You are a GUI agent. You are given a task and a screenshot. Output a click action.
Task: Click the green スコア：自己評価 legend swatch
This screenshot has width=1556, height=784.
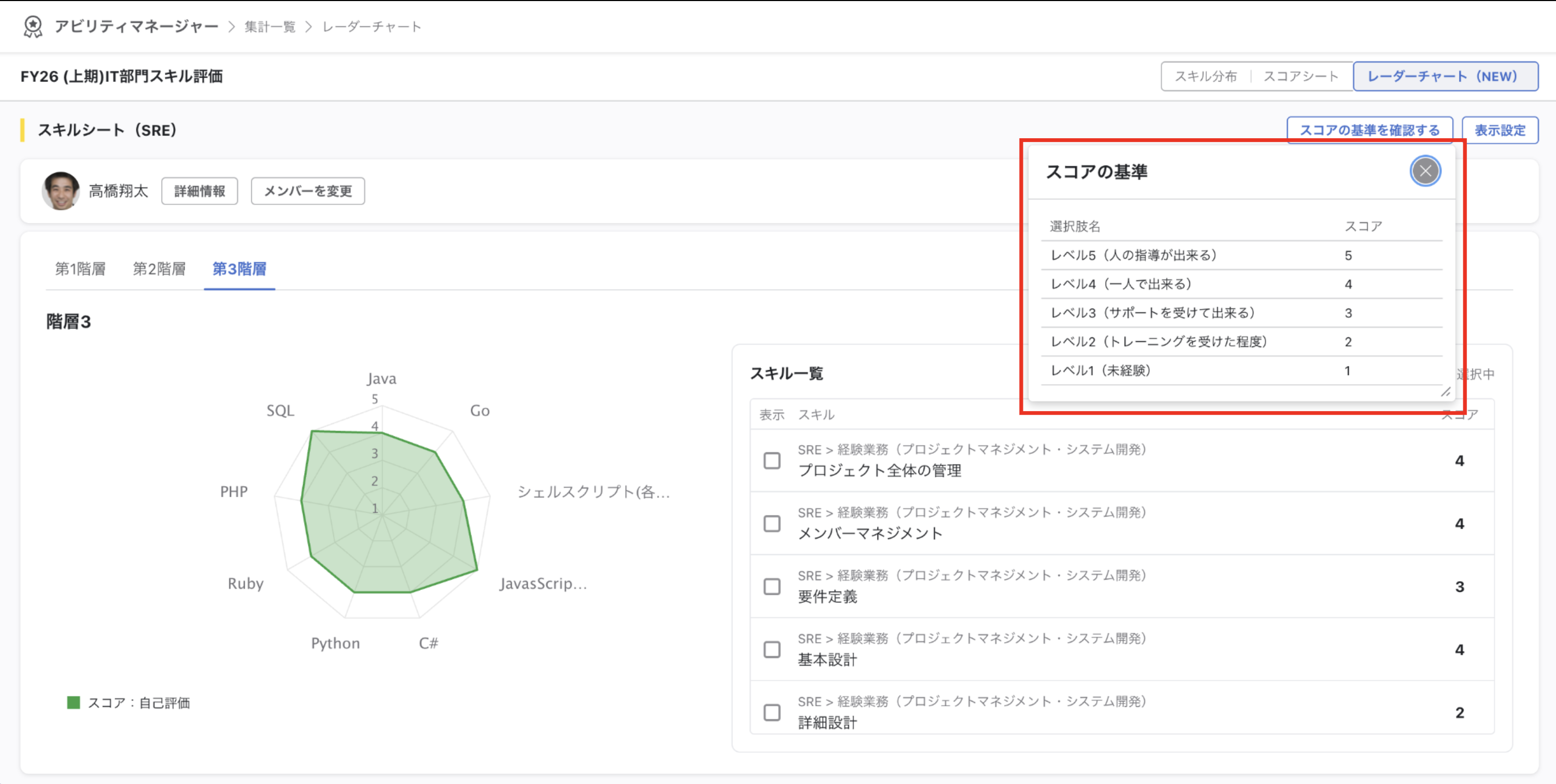(x=74, y=702)
